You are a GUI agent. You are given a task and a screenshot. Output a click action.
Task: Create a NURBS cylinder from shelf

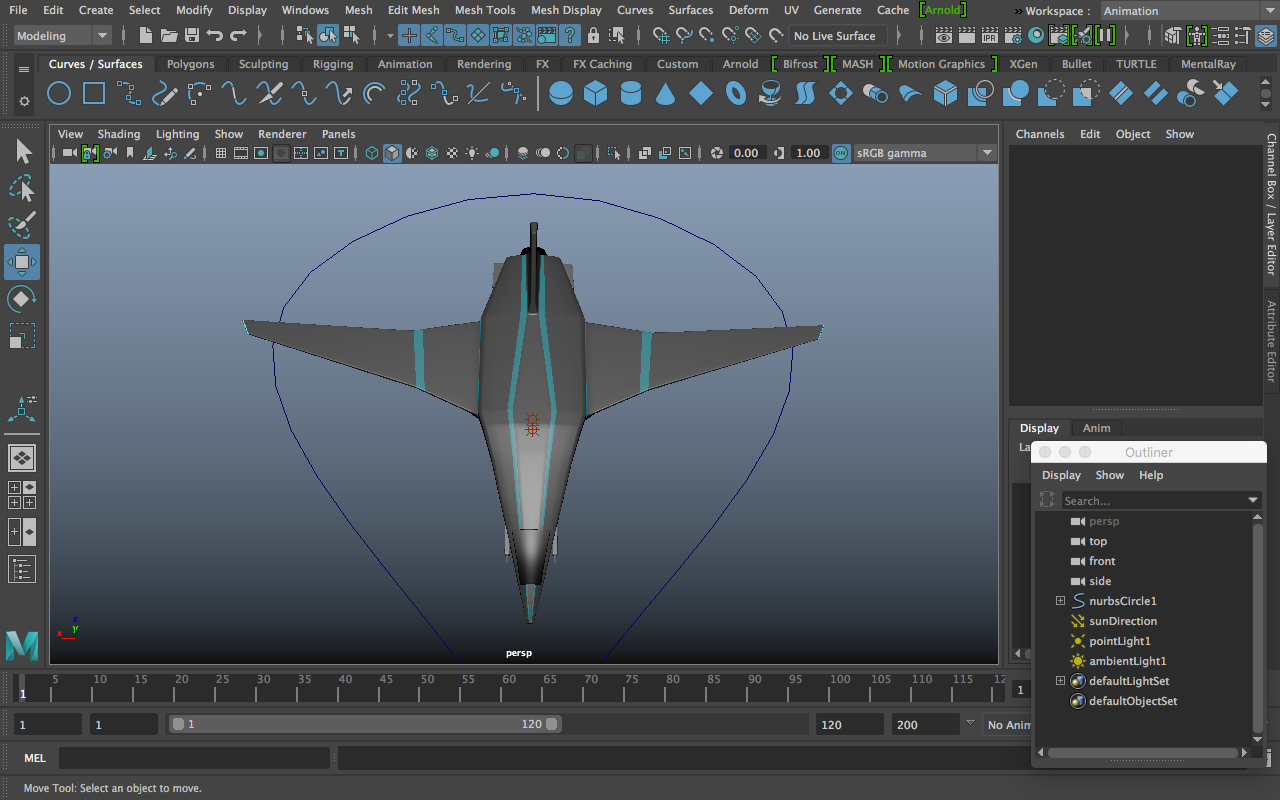(631, 94)
